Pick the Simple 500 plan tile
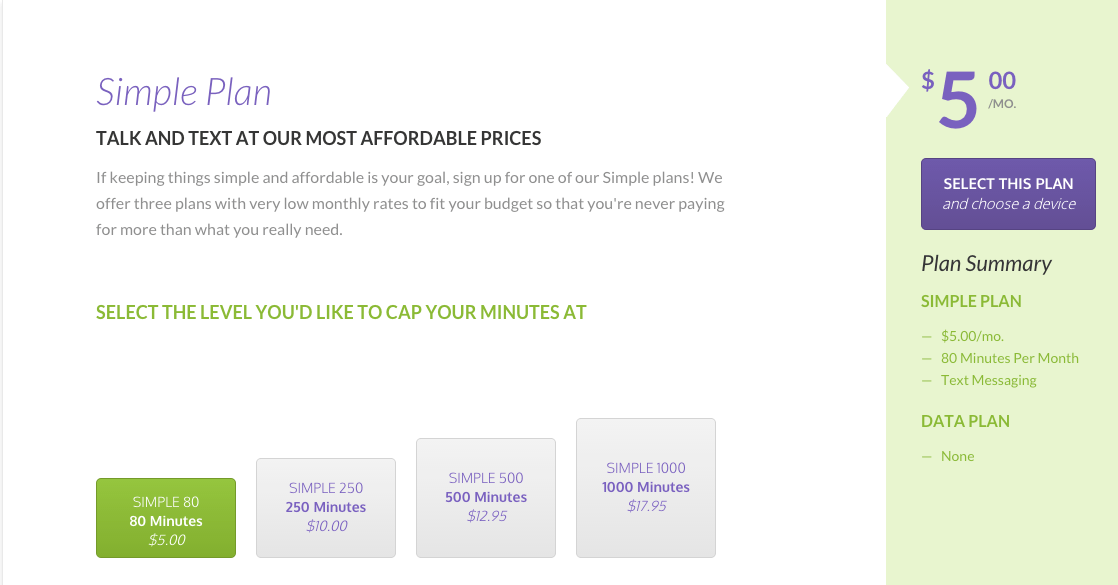 (x=486, y=497)
